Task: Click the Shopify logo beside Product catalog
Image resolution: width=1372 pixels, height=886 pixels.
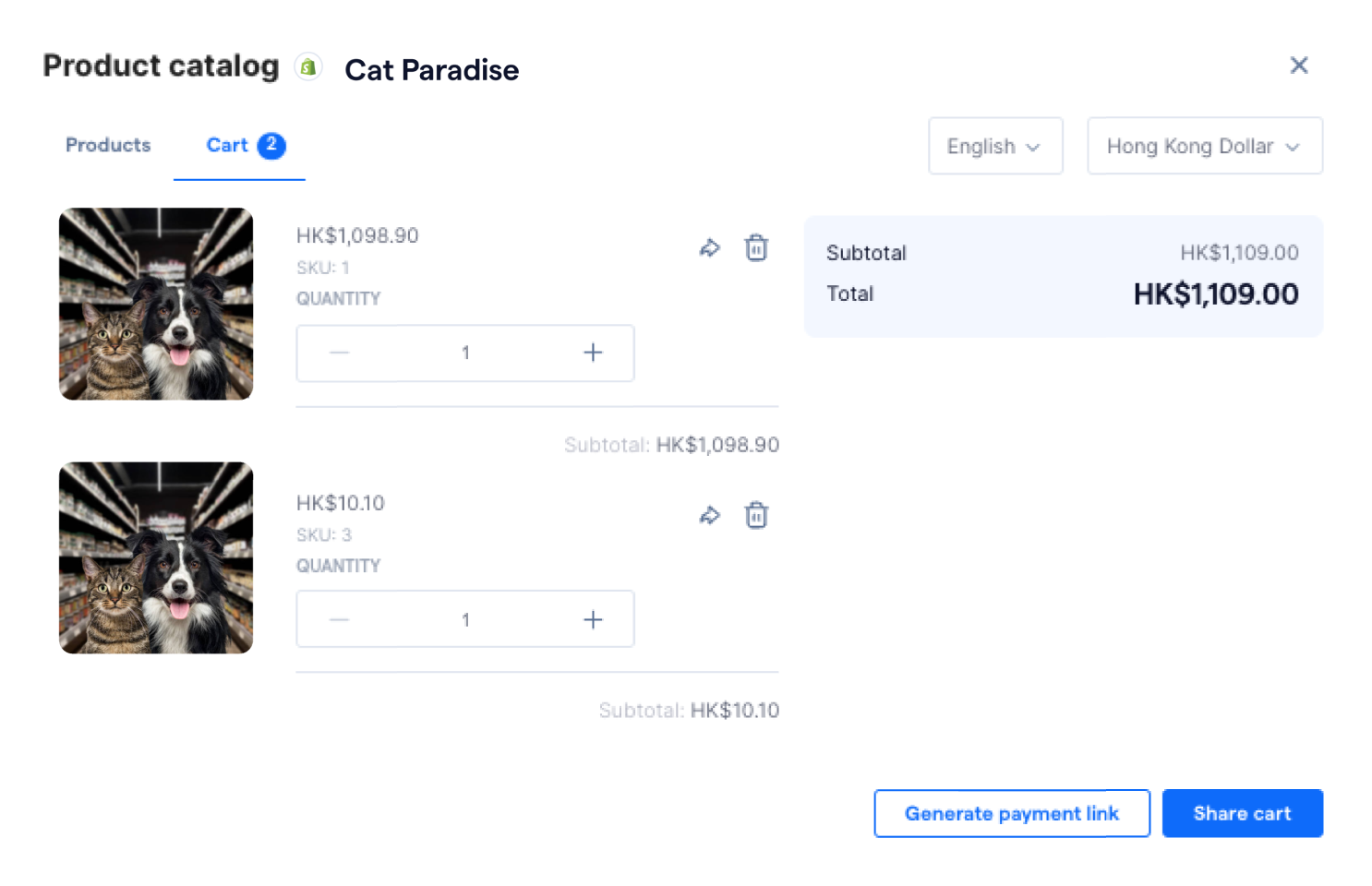Action: [308, 66]
